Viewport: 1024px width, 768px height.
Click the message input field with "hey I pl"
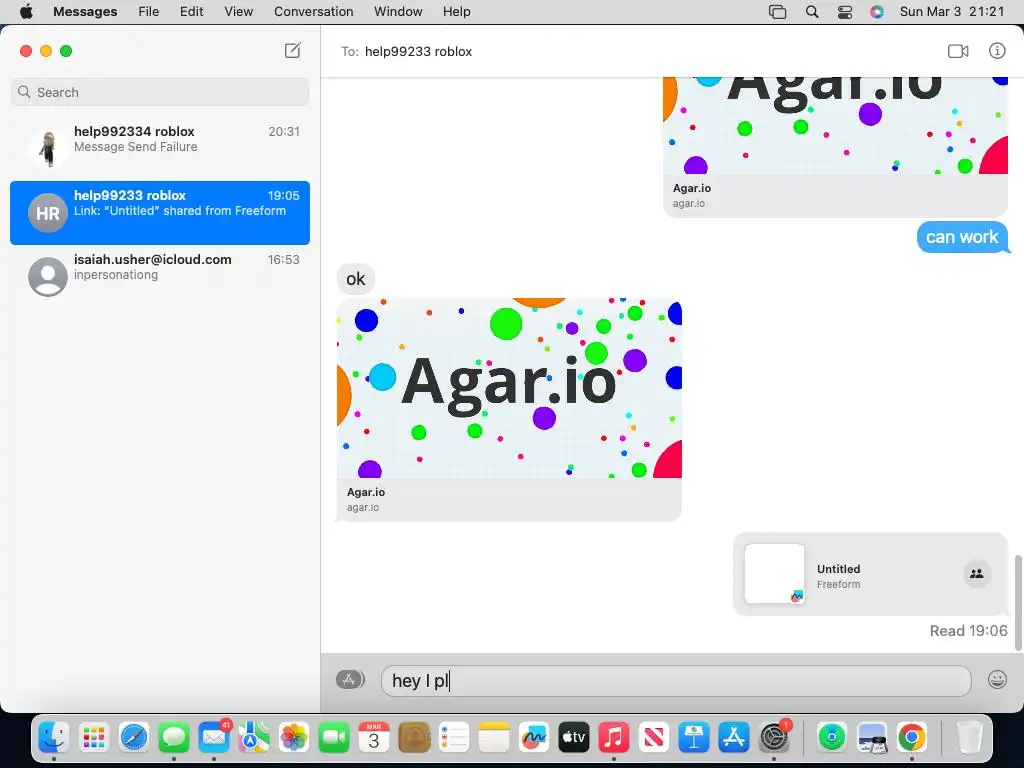point(676,680)
